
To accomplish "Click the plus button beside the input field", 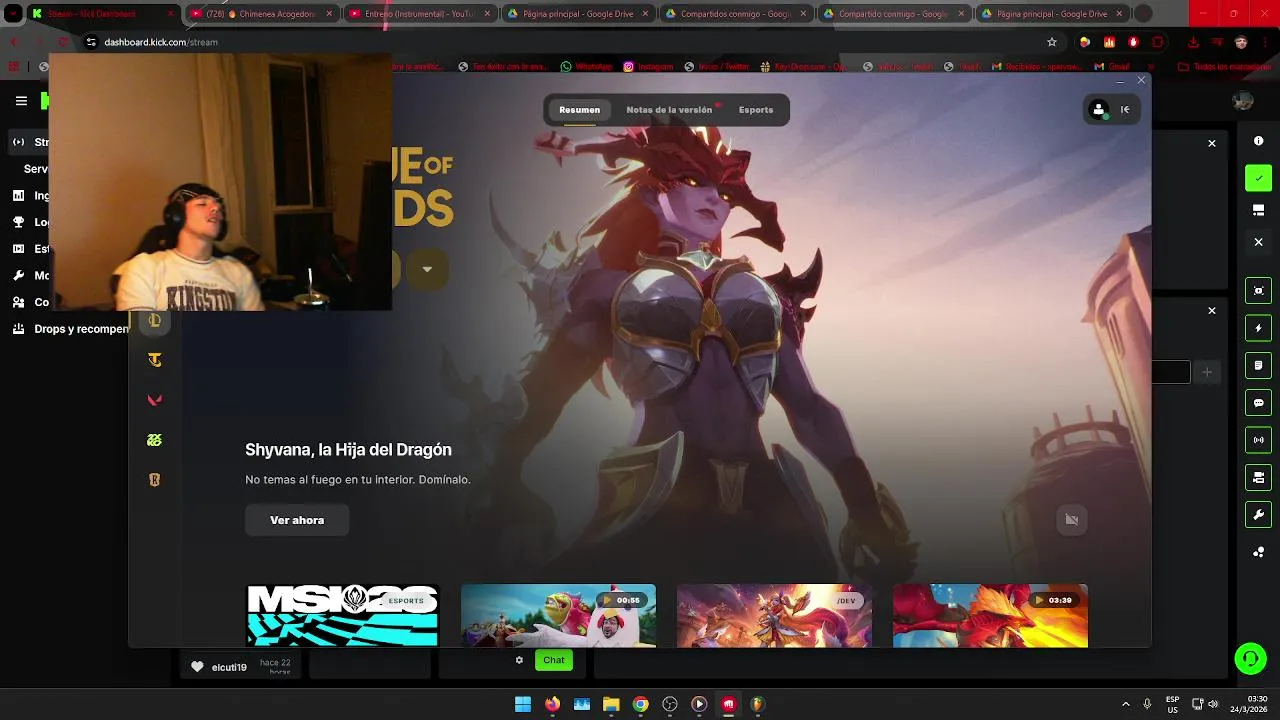I will click(x=1207, y=372).
